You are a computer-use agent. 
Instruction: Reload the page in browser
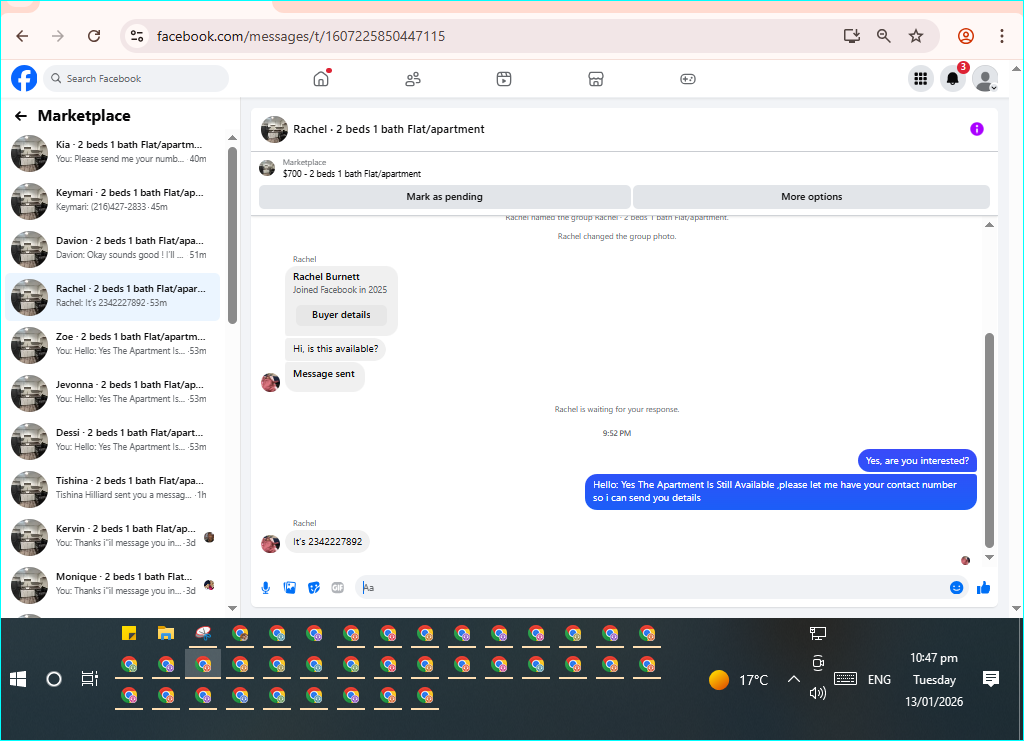(94, 36)
